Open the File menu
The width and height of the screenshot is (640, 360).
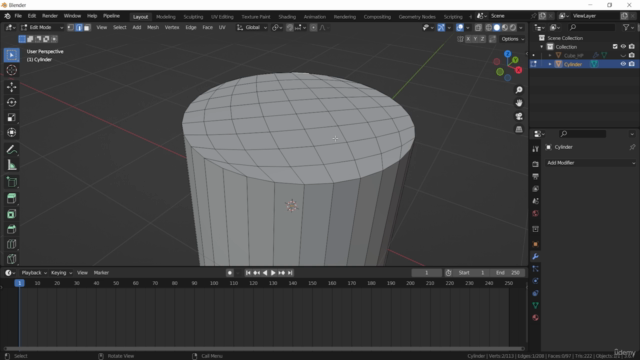18,16
